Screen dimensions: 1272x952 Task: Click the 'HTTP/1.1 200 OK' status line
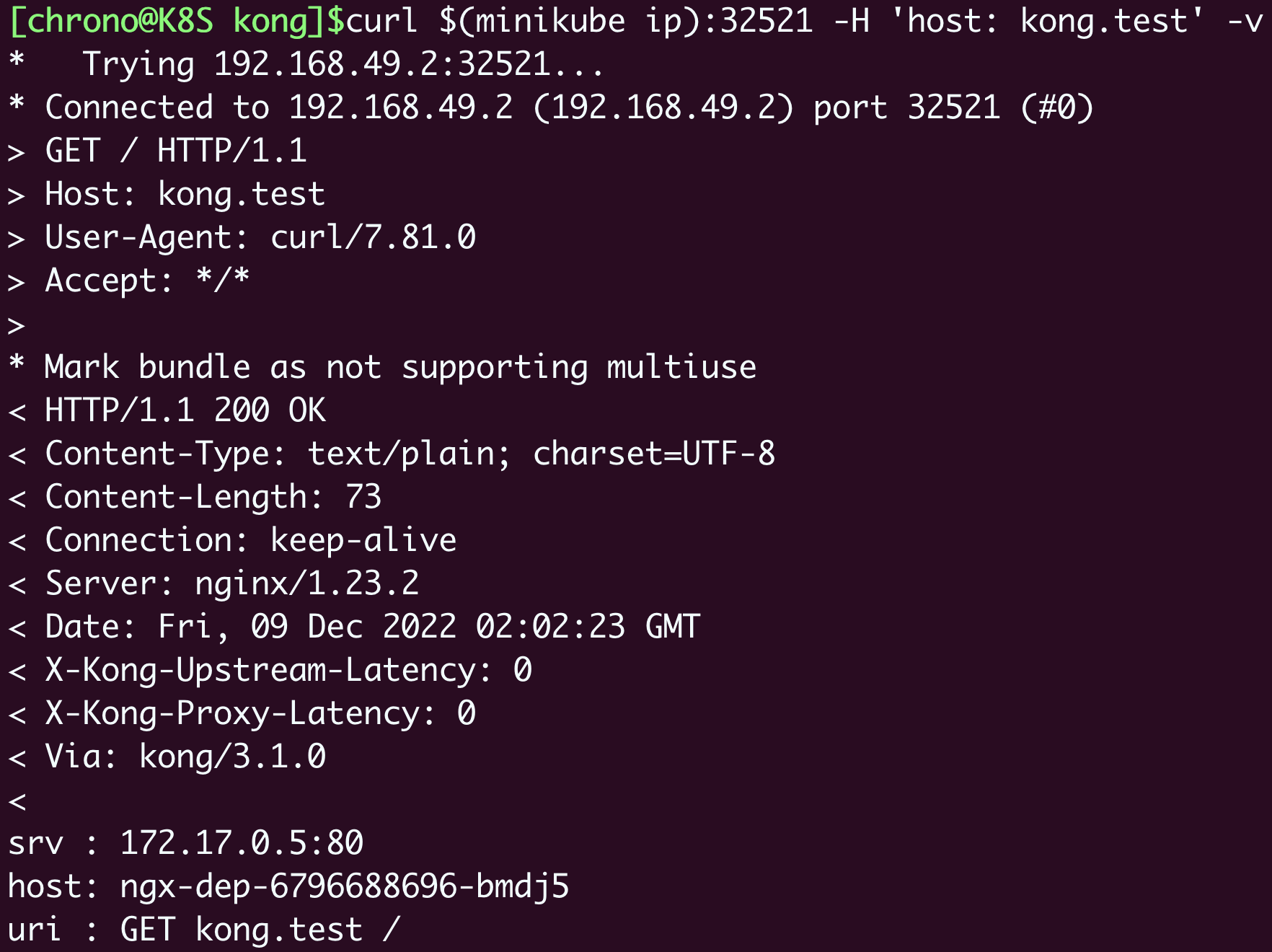click(185, 411)
